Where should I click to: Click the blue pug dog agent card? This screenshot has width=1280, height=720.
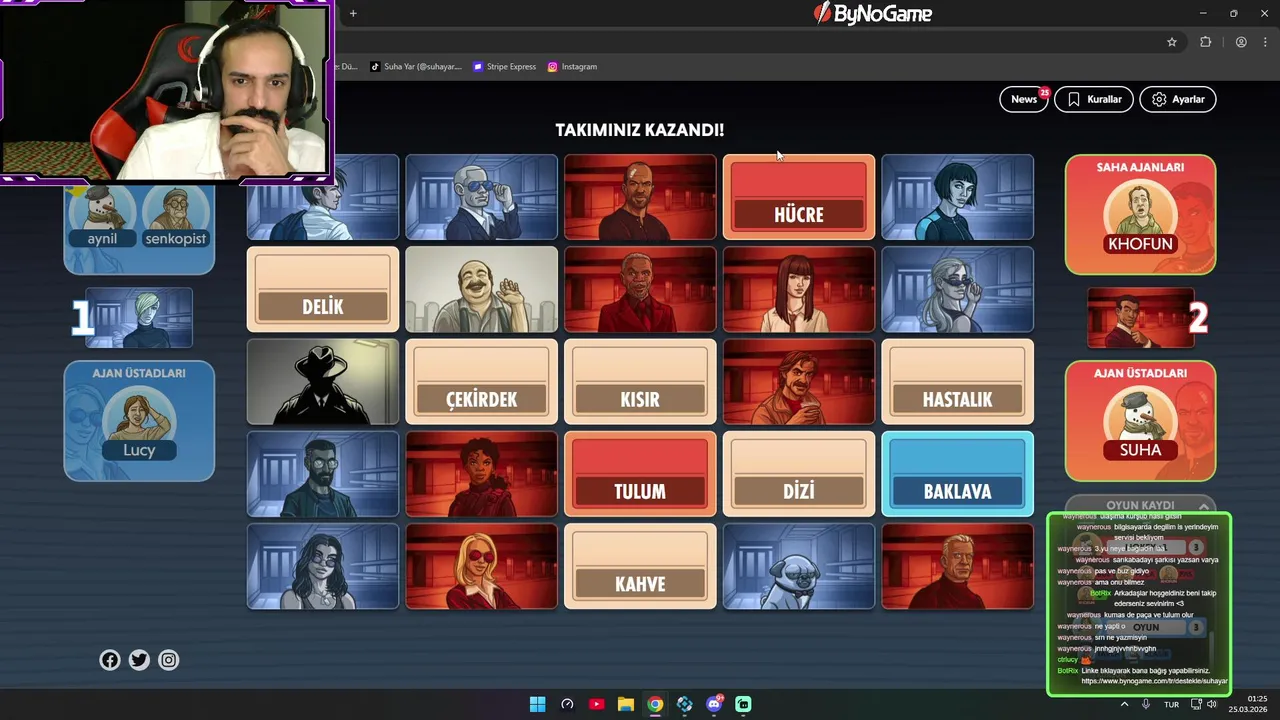click(x=799, y=566)
